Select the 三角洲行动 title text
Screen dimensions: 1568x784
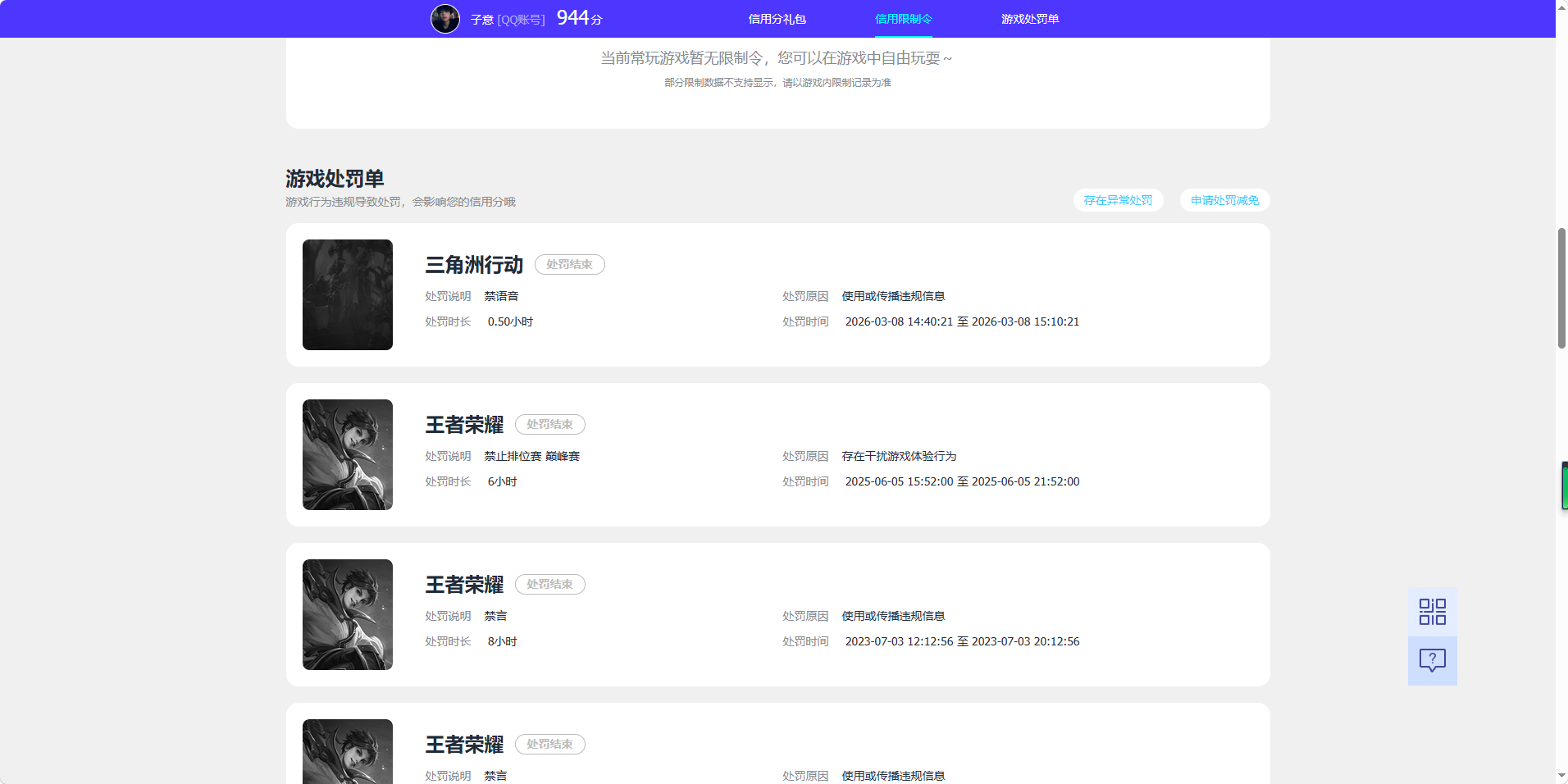pyautogui.click(x=474, y=265)
